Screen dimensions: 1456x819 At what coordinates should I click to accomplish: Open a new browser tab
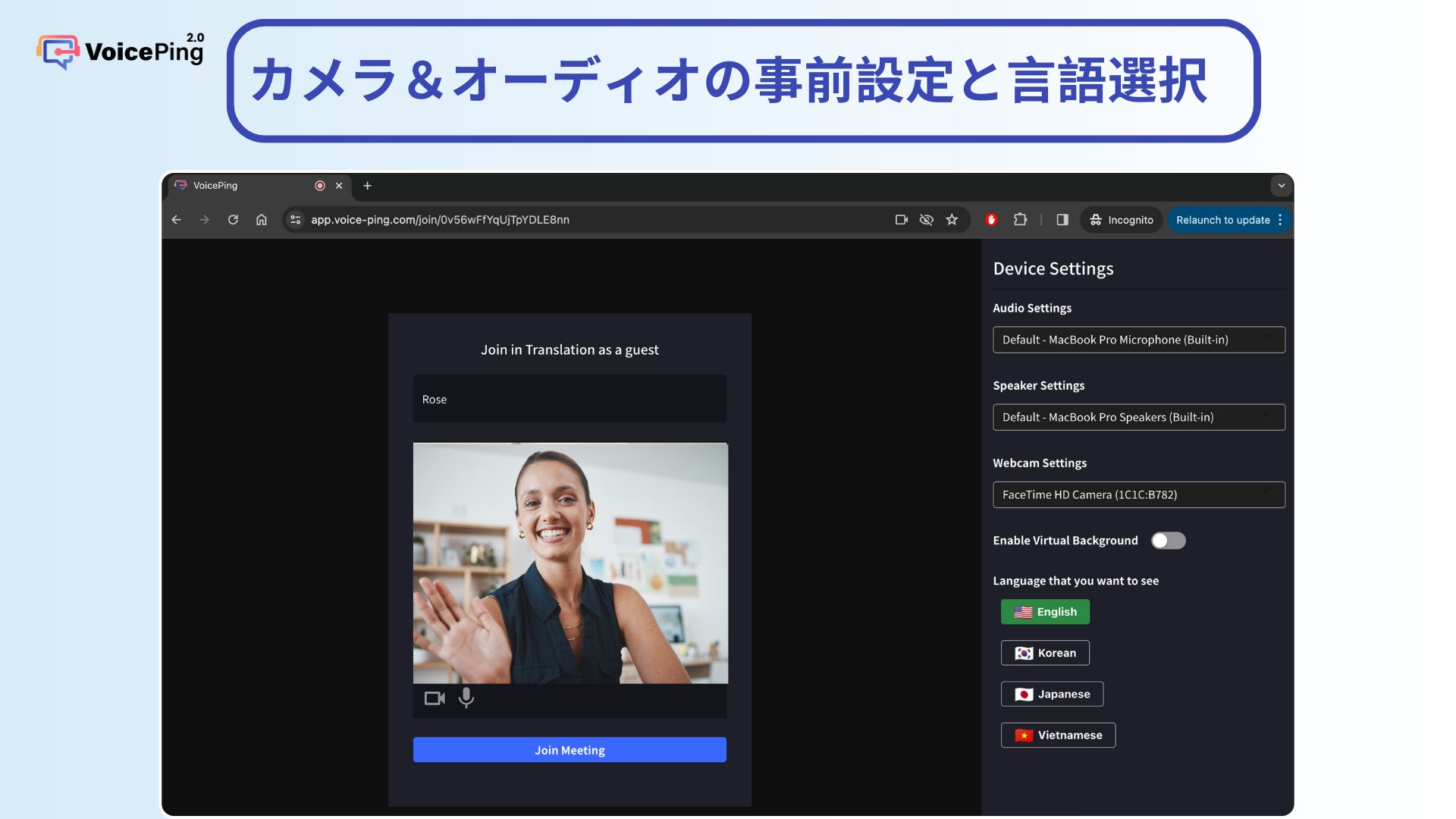[367, 186]
